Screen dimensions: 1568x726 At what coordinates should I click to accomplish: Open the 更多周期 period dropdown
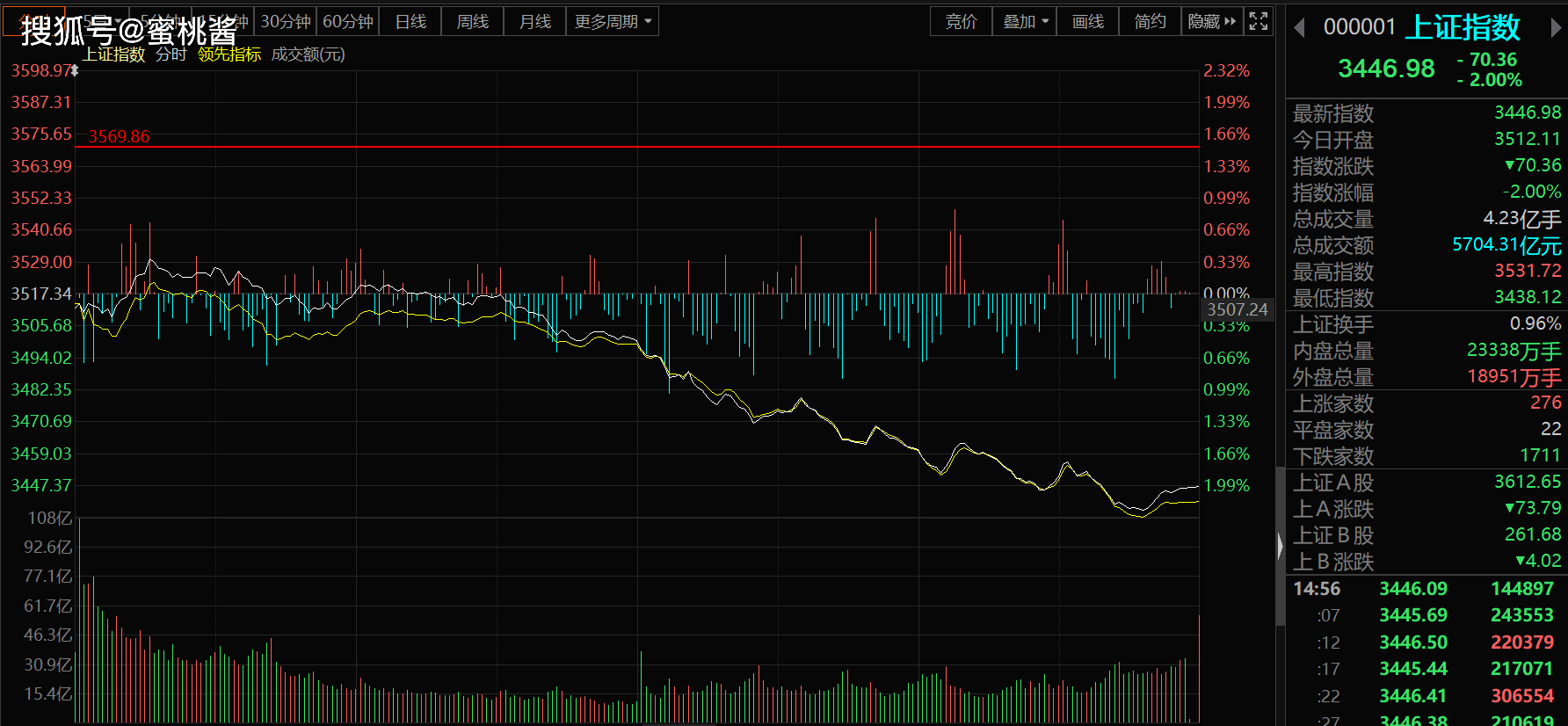[x=613, y=21]
